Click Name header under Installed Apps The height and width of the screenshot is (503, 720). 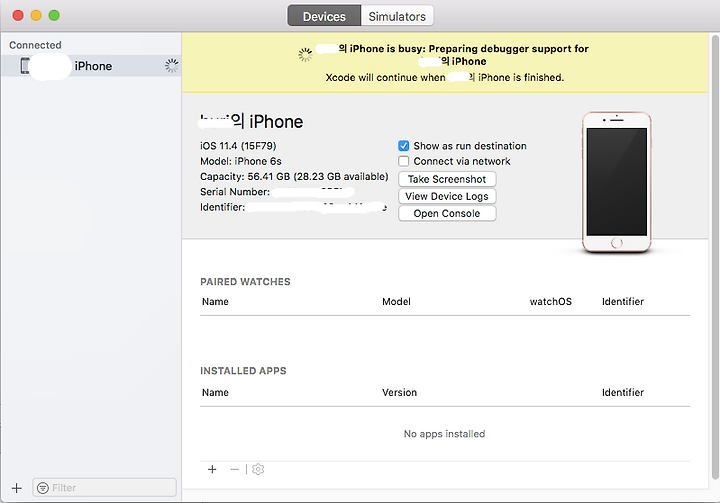click(x=215, y=392)
